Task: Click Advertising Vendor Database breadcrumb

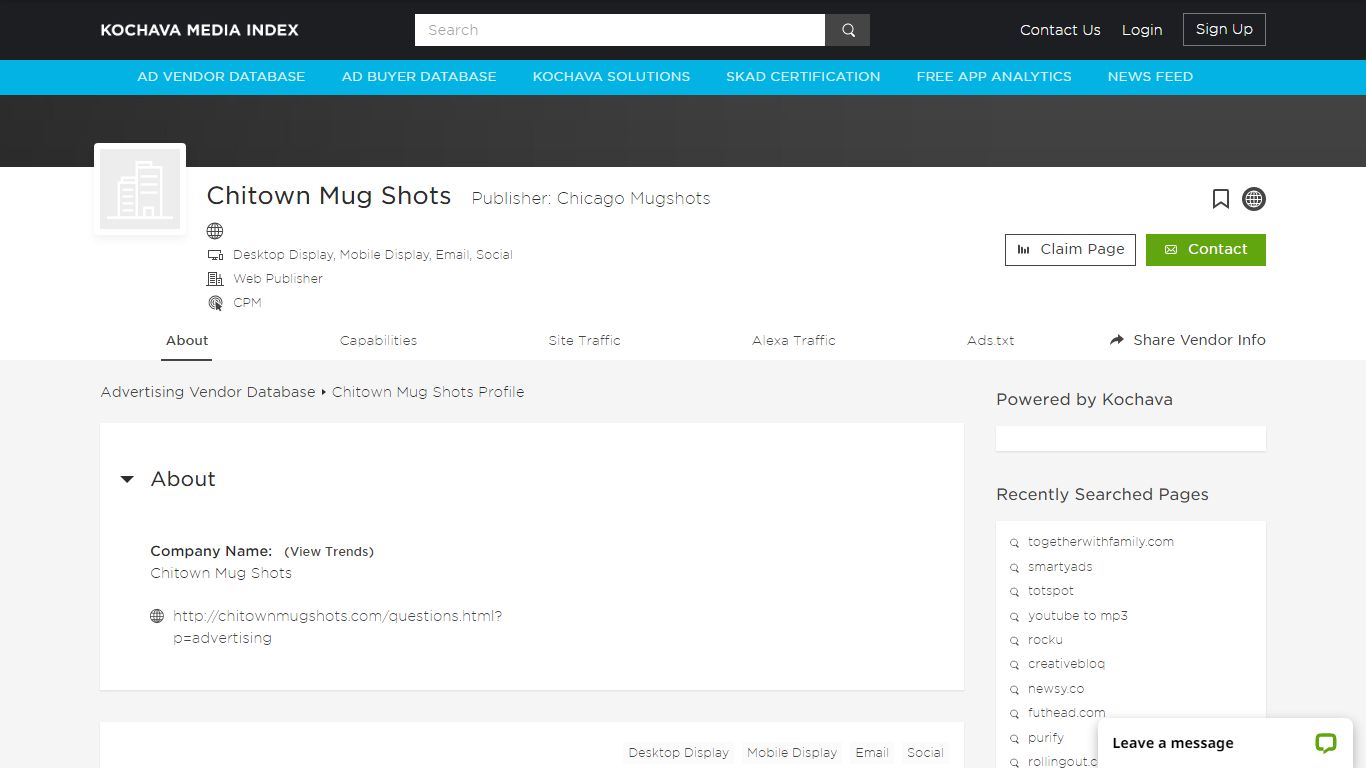Action: click(x=208, y=392)
